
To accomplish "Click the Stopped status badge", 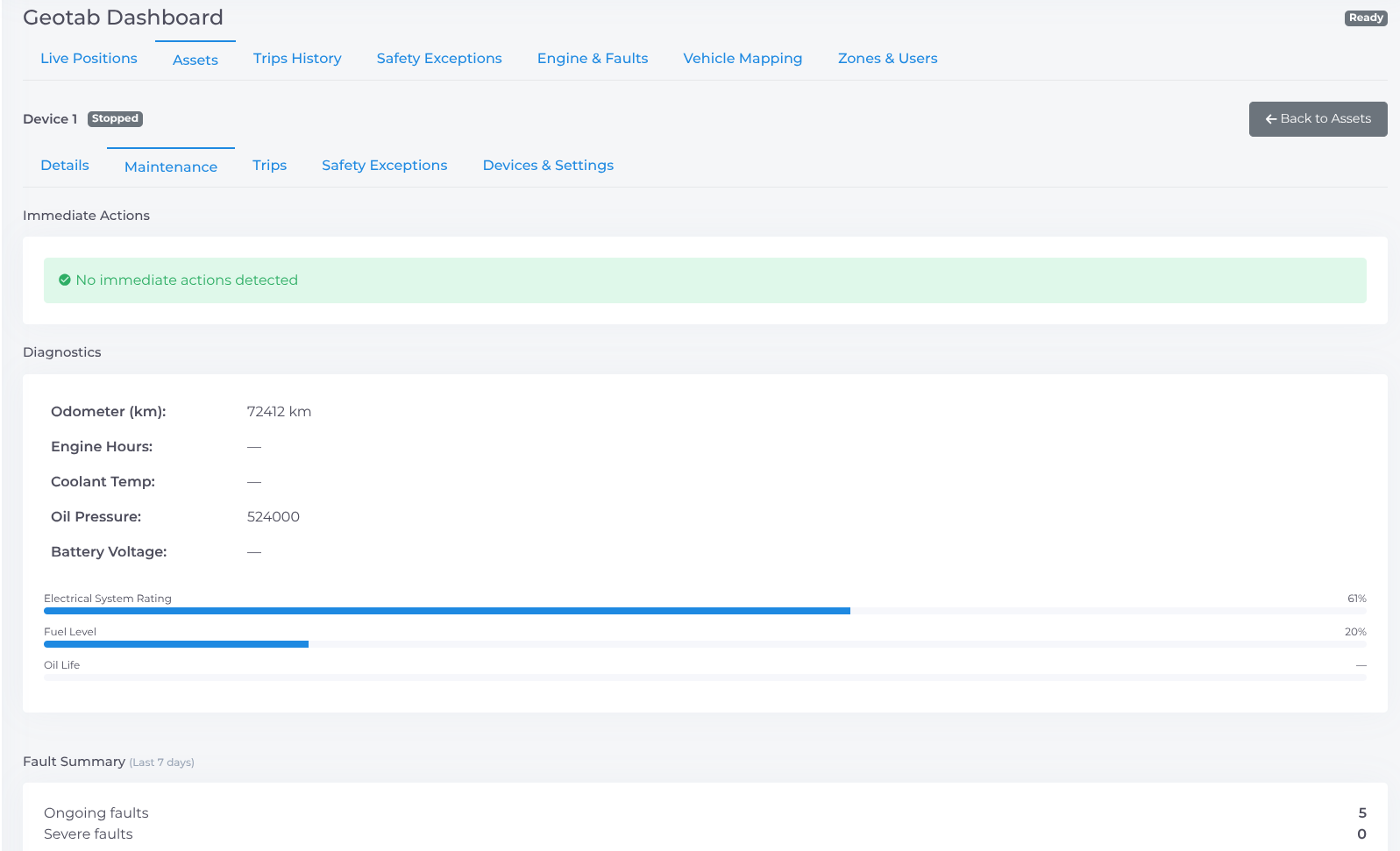I will (x=115, y=119).
